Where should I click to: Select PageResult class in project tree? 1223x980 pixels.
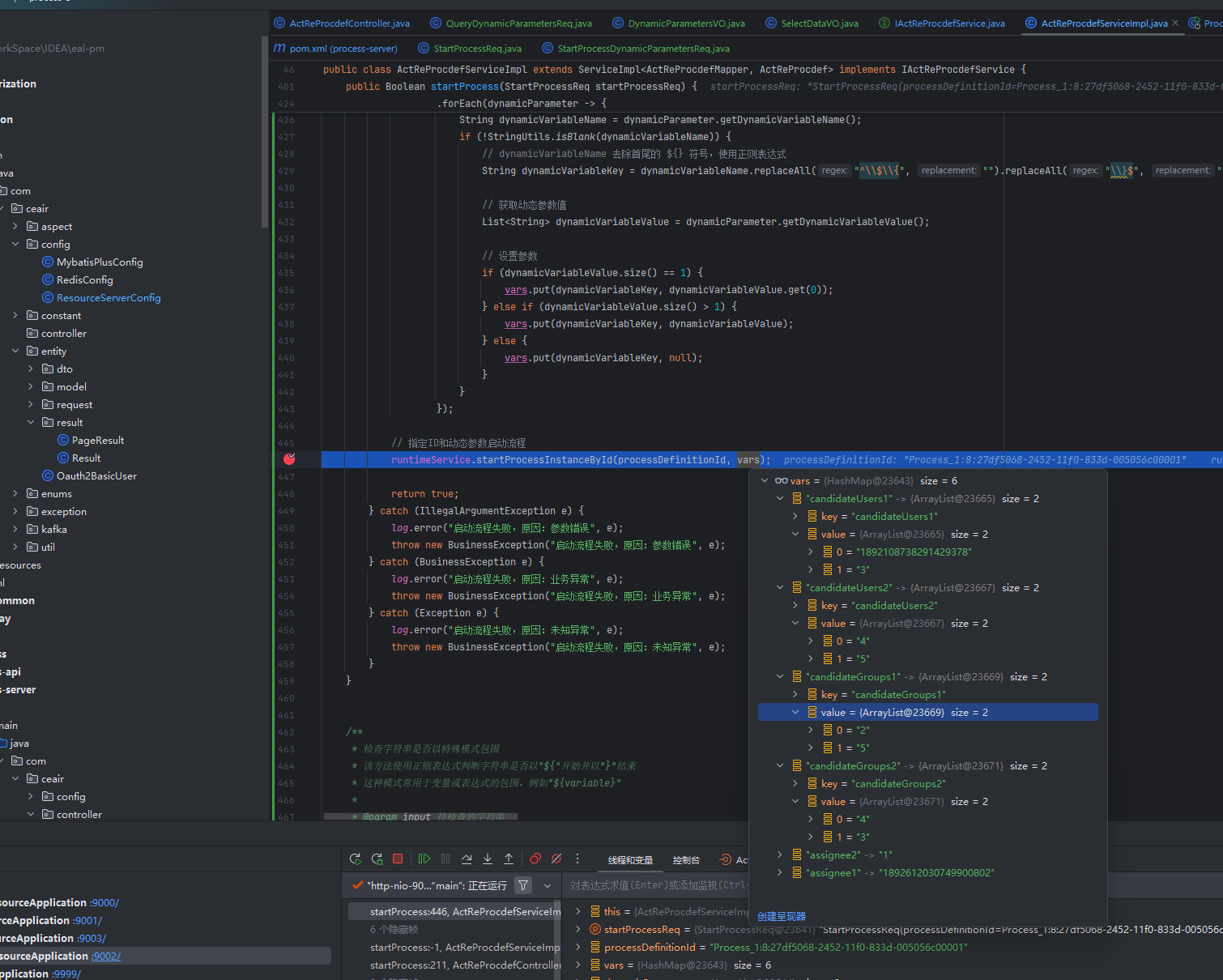coord(97,440)
